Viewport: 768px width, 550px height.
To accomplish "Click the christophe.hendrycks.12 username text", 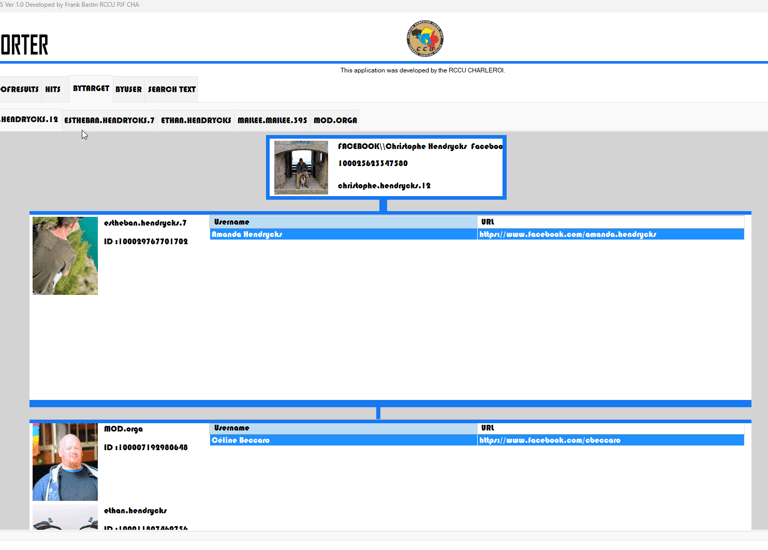I will point(384,186).
